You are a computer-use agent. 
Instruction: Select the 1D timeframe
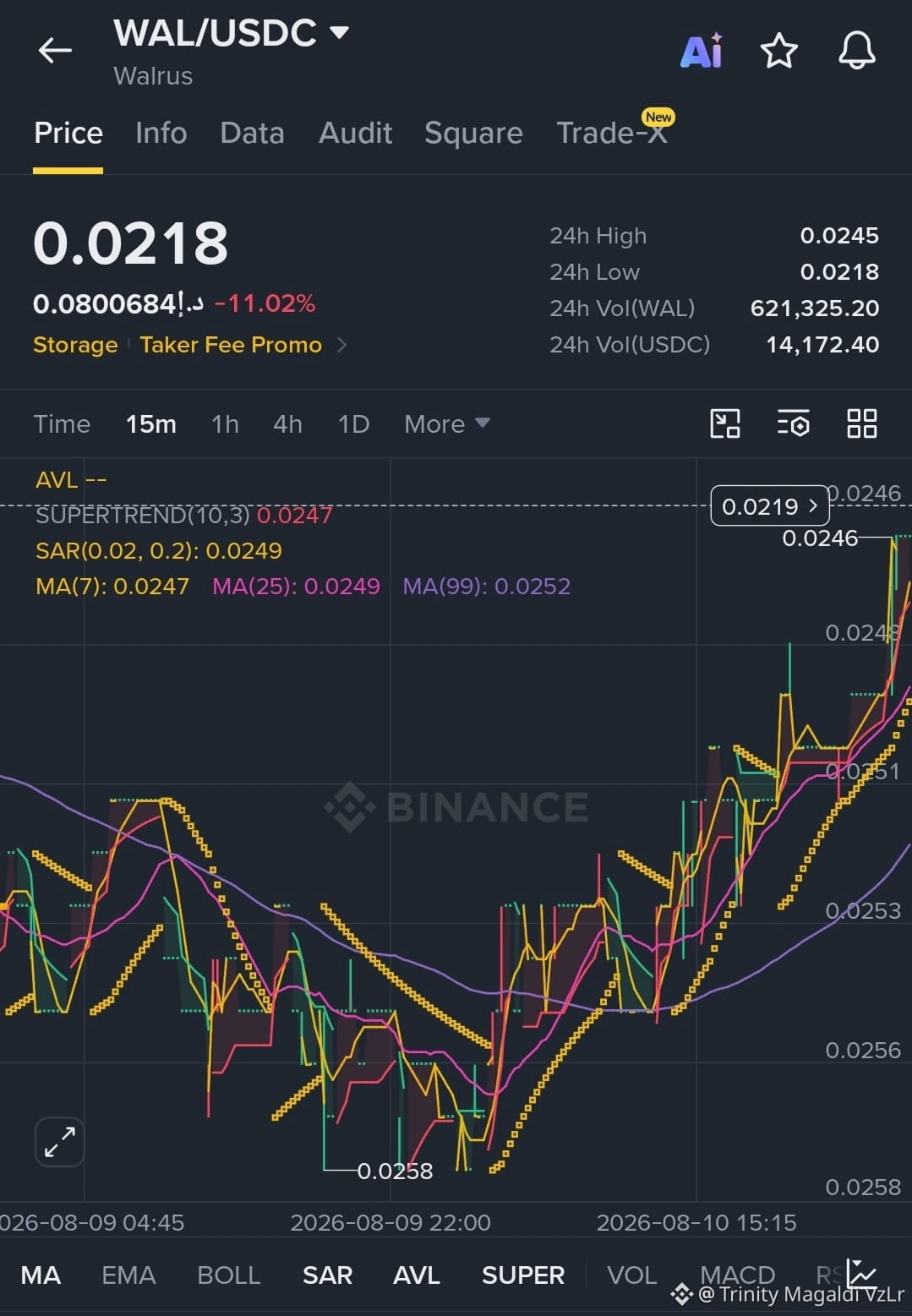point(353,423)
